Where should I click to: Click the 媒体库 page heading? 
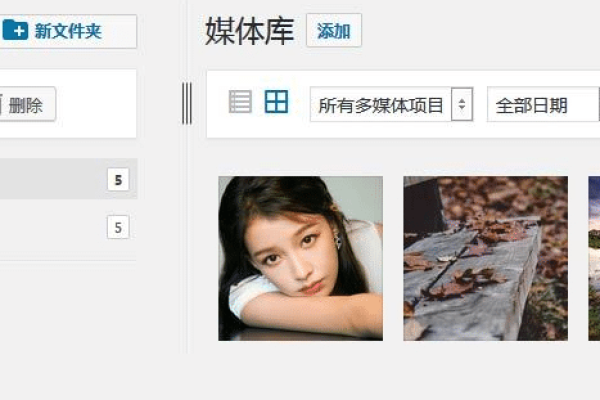(249, 31)
